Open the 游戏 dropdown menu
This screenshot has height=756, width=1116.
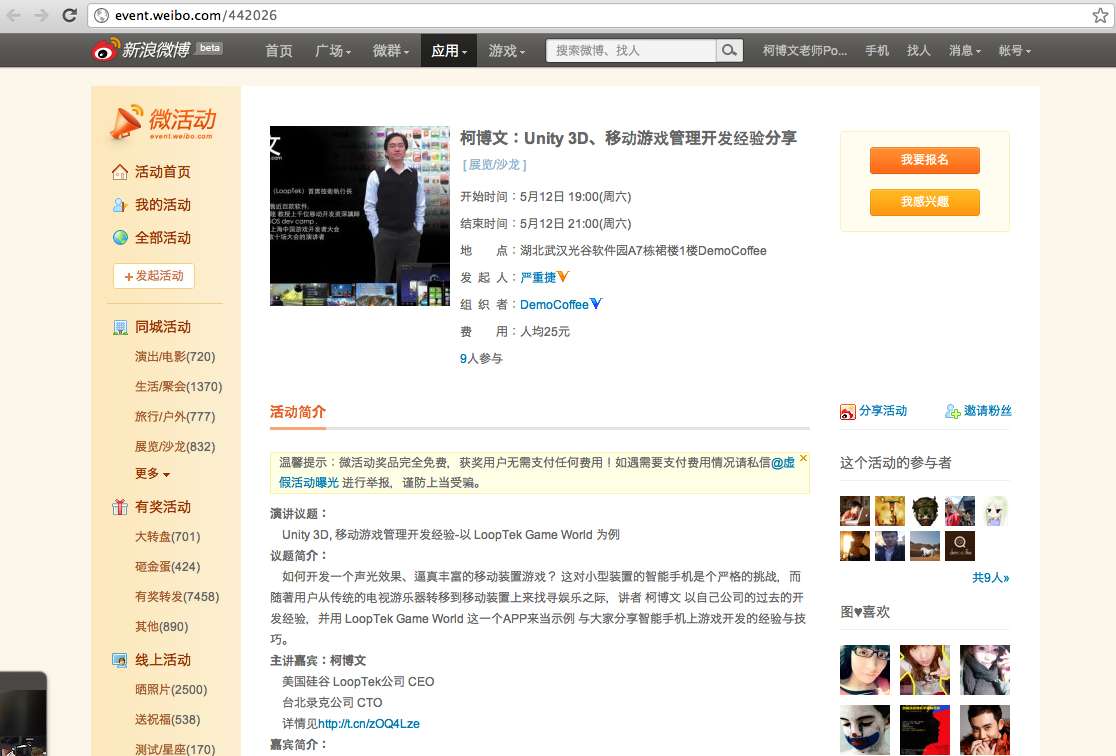(x=507, y=51)
